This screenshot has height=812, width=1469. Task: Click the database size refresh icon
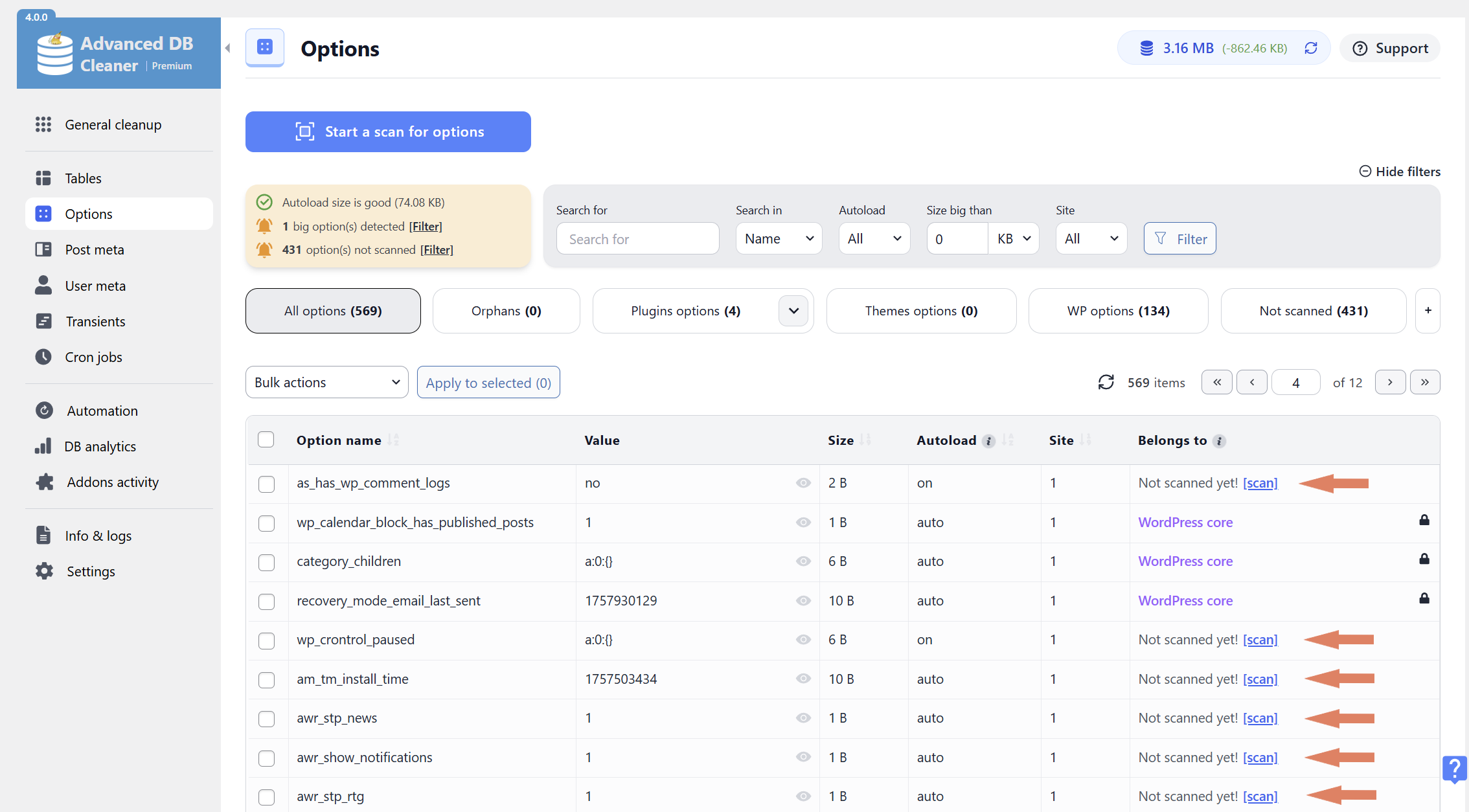tap(1311, 49)
